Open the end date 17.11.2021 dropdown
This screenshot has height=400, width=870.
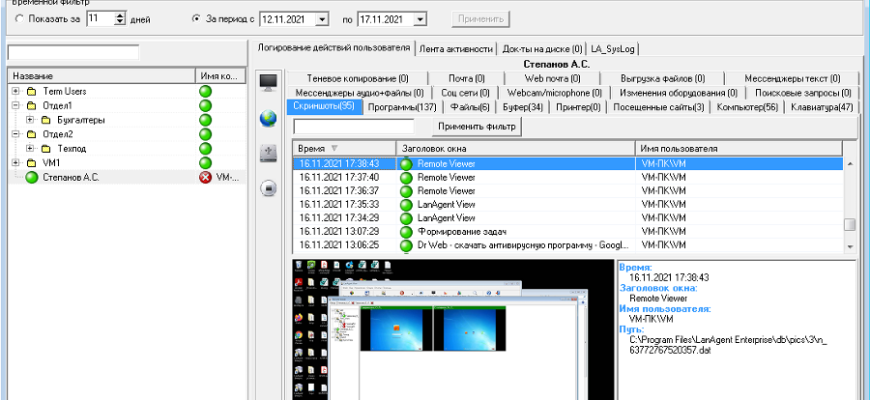pos(419,19)
